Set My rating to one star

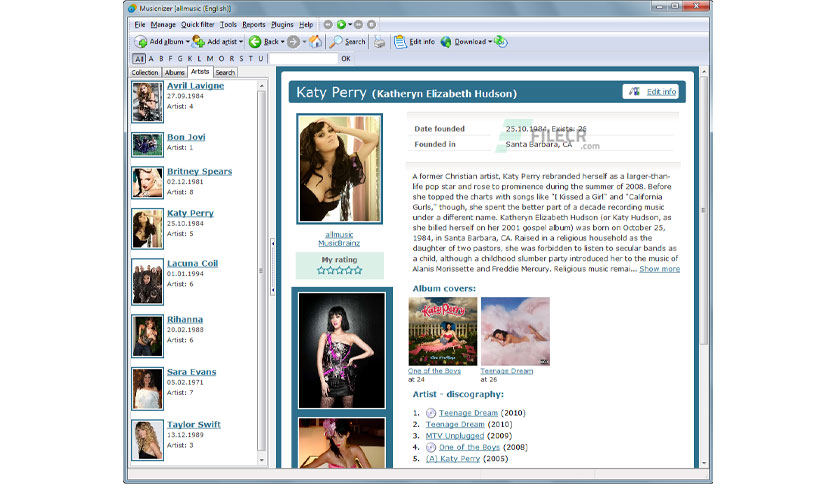321,271
